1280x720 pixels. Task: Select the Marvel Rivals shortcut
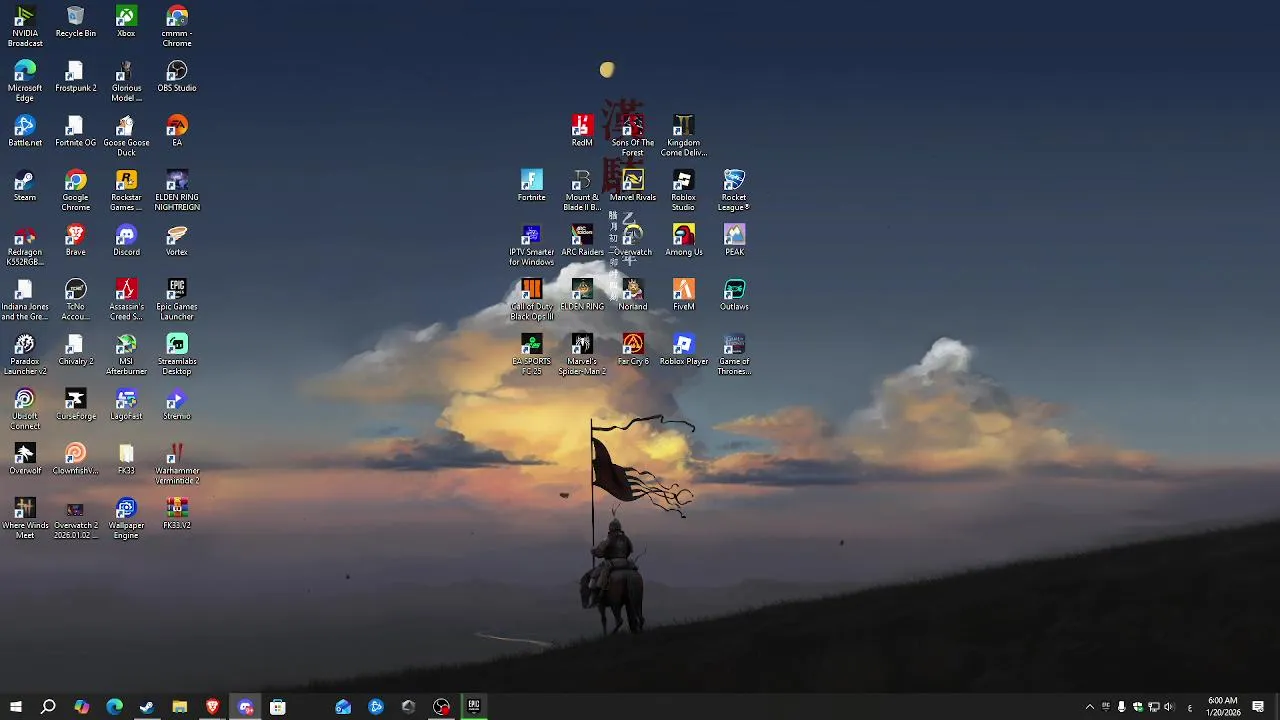tap(633, 187)
